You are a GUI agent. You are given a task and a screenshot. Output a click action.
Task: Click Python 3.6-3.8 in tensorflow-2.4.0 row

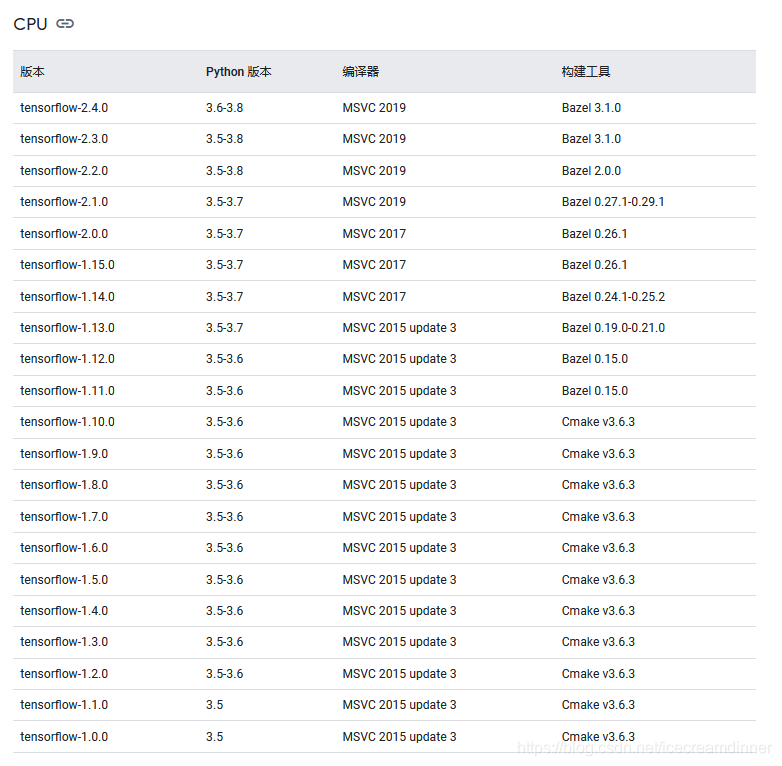click(224, 108)
